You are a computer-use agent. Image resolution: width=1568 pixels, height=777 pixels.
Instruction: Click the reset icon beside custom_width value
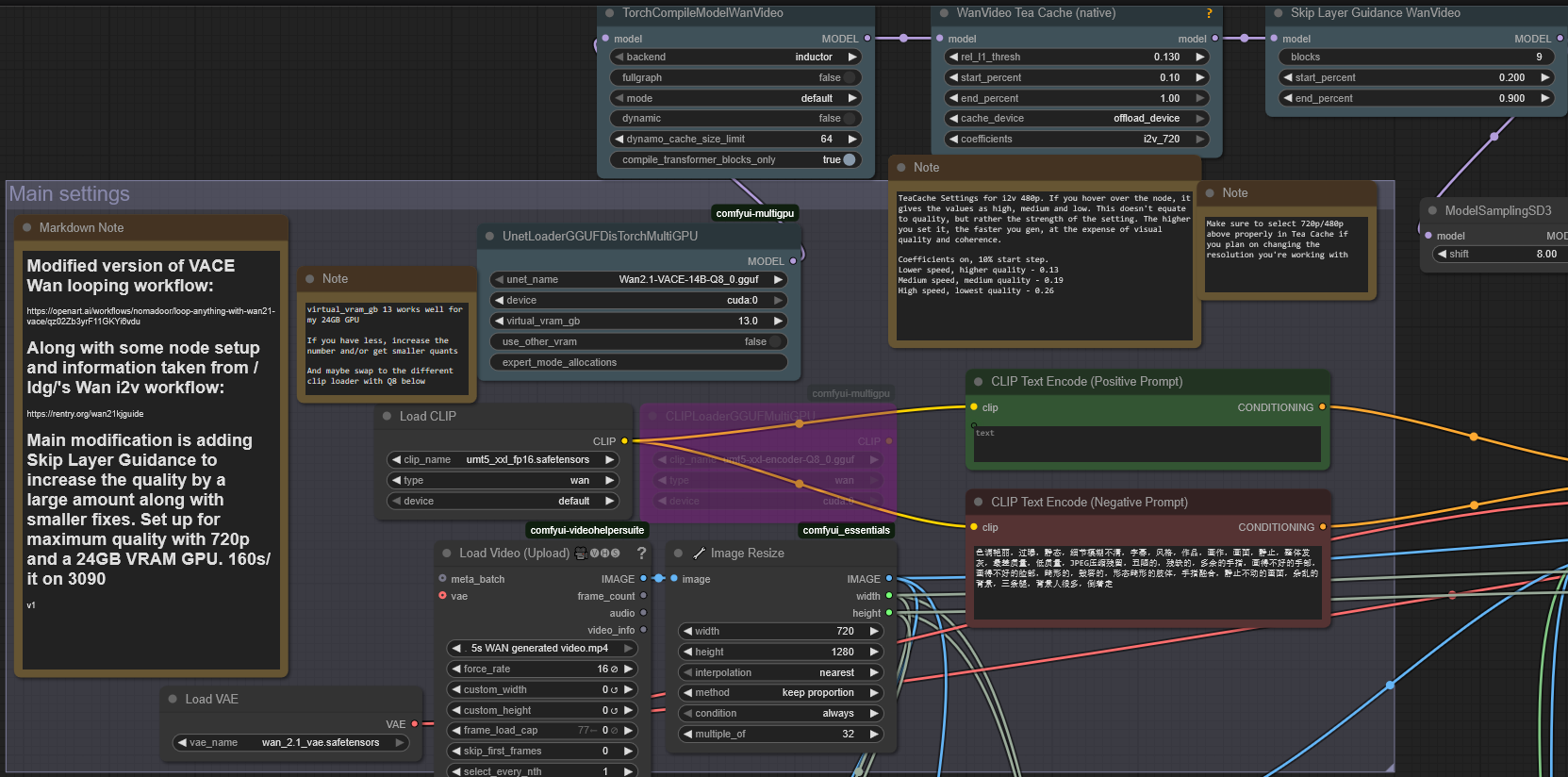coord(615,690)
